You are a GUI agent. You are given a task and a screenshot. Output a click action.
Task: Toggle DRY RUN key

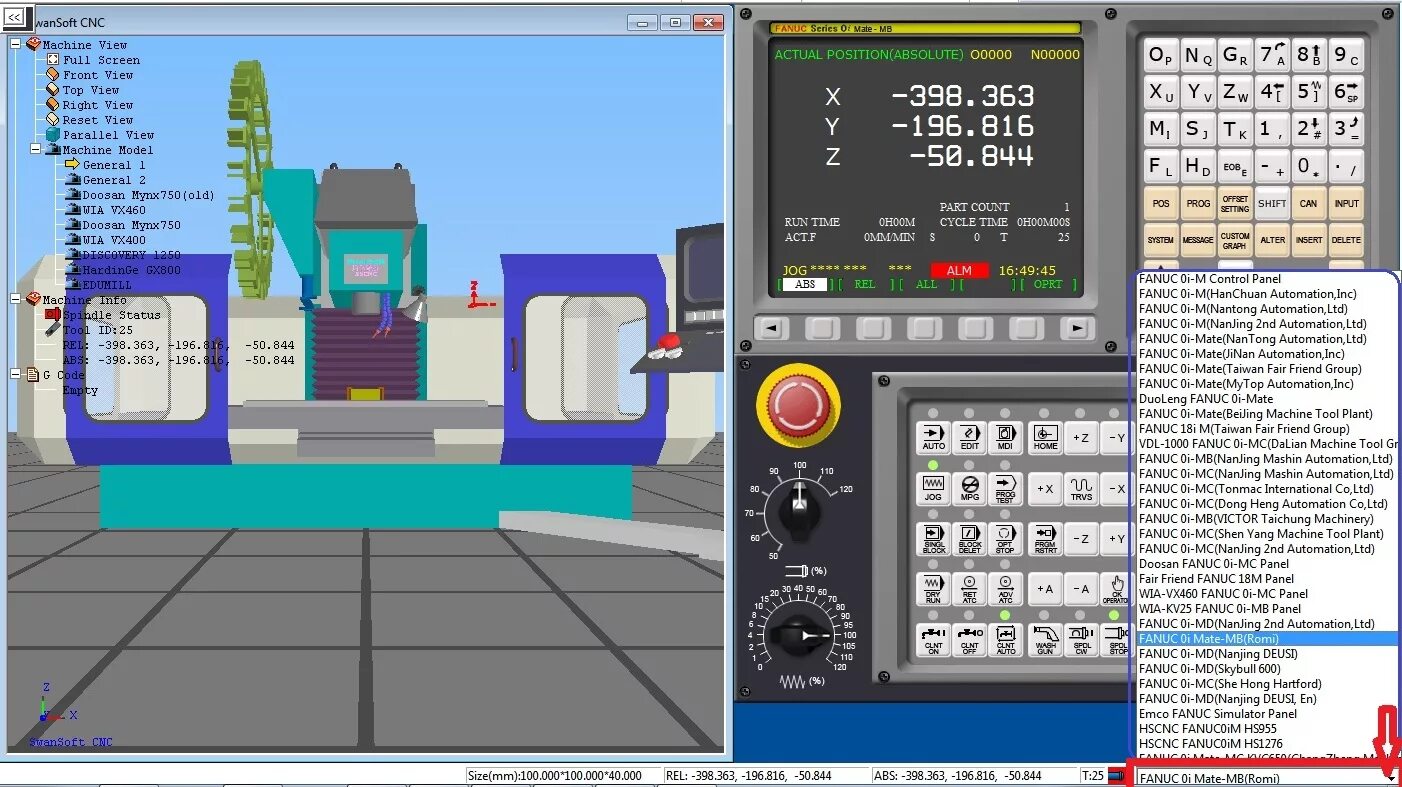[x=933, y=589]
